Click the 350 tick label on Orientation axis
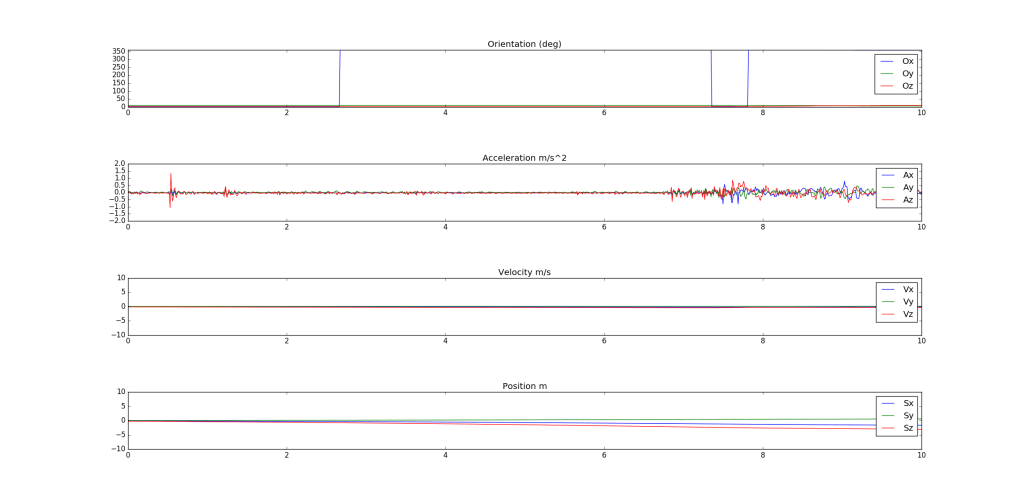Screen dimensions: 1024x499 coord(119,51)
